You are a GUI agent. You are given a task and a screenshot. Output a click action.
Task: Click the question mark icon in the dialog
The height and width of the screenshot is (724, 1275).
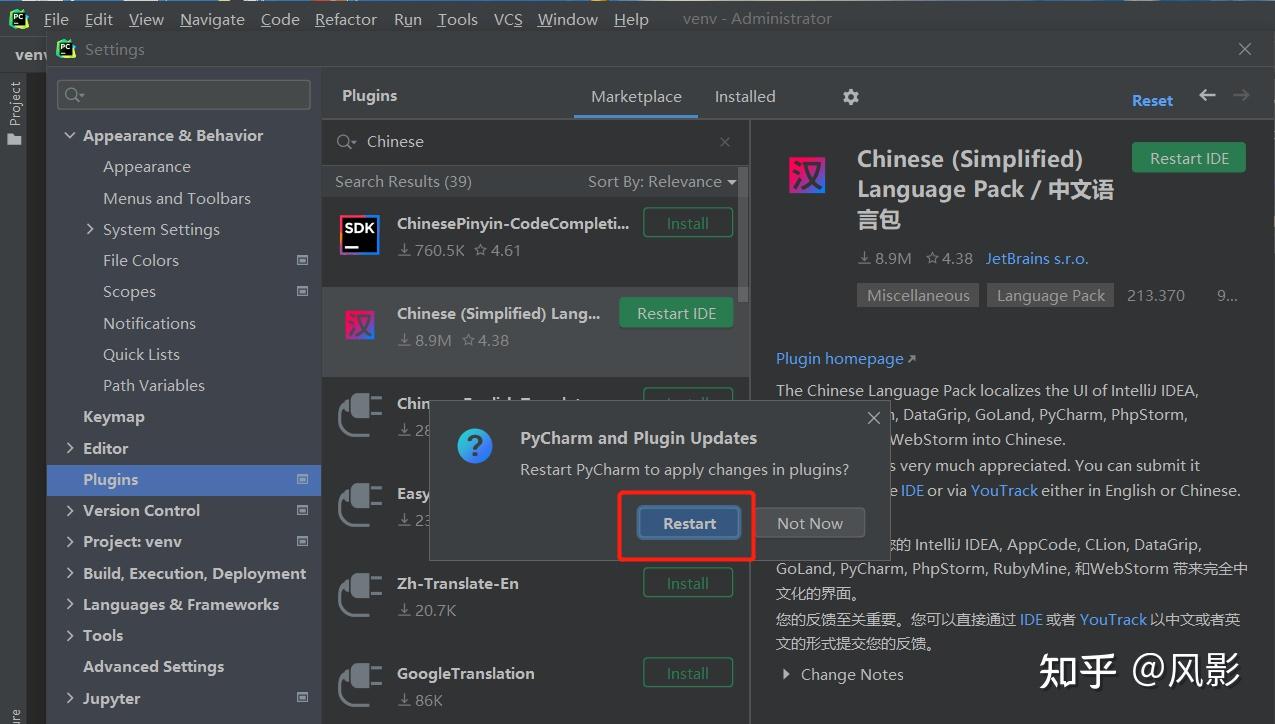click(474, 446)
